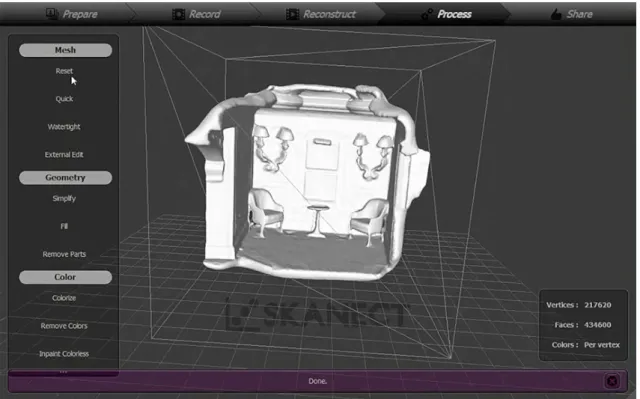This screenshot has width=640, height=399.
Task: Click the scanned room 3D model
Action: 308,182
